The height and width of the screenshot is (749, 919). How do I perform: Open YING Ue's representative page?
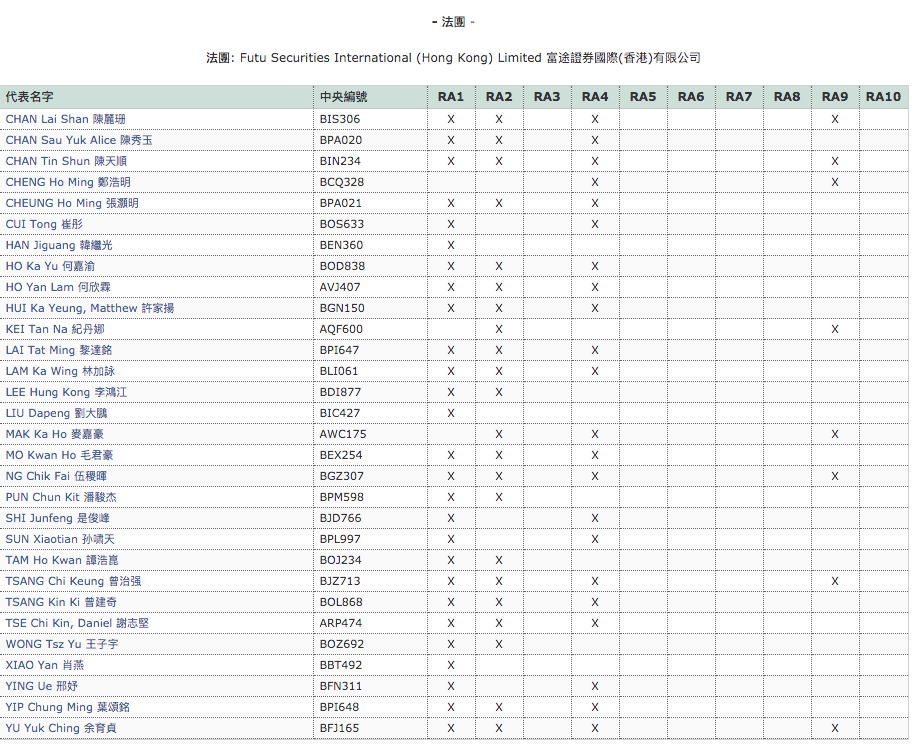point(42,686)
